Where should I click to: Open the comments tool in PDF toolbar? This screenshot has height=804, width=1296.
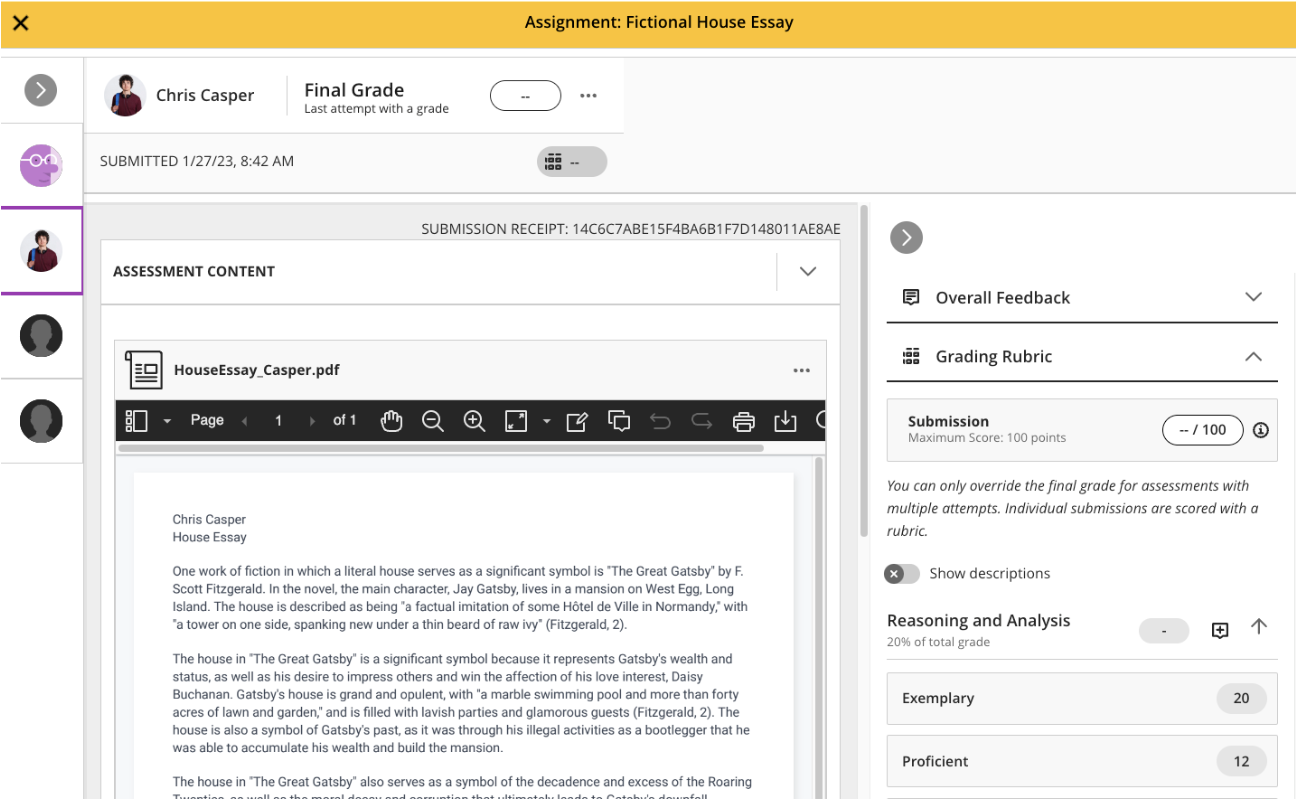pyautogui.click(x=619, y=421)
